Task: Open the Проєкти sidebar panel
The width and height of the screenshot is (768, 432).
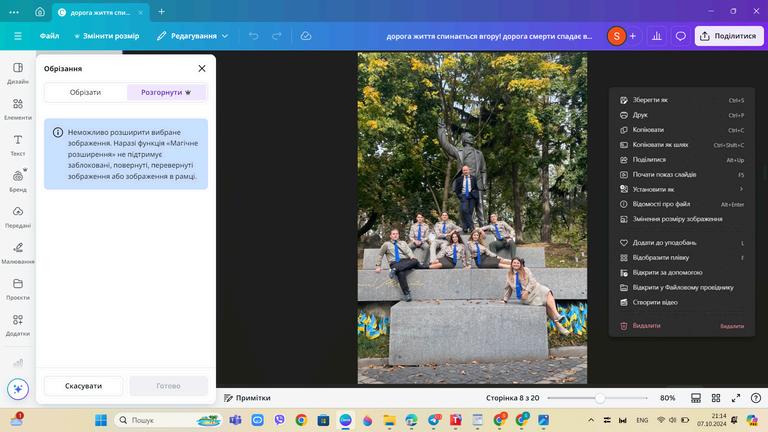Action: coord(18,289)
